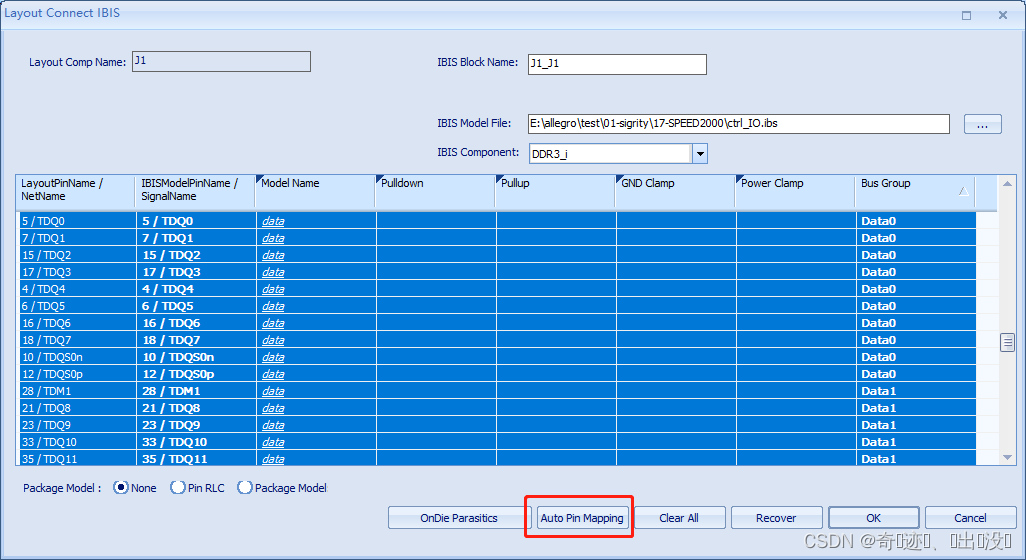This screenshot has height=560, width=1026.
Task: Edit the IBIS Block Name field
Action: pos(617,64)
